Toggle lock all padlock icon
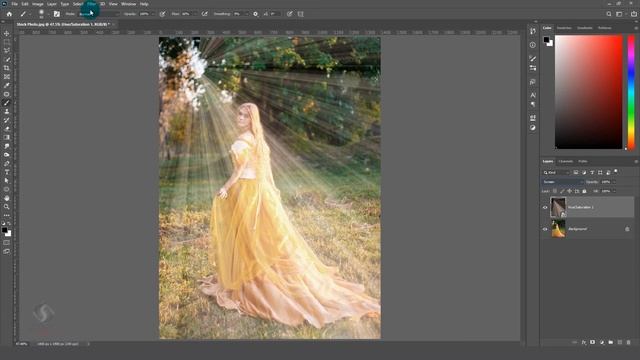The width and height of the screenshot is (640, 360). tap(584, 191)
